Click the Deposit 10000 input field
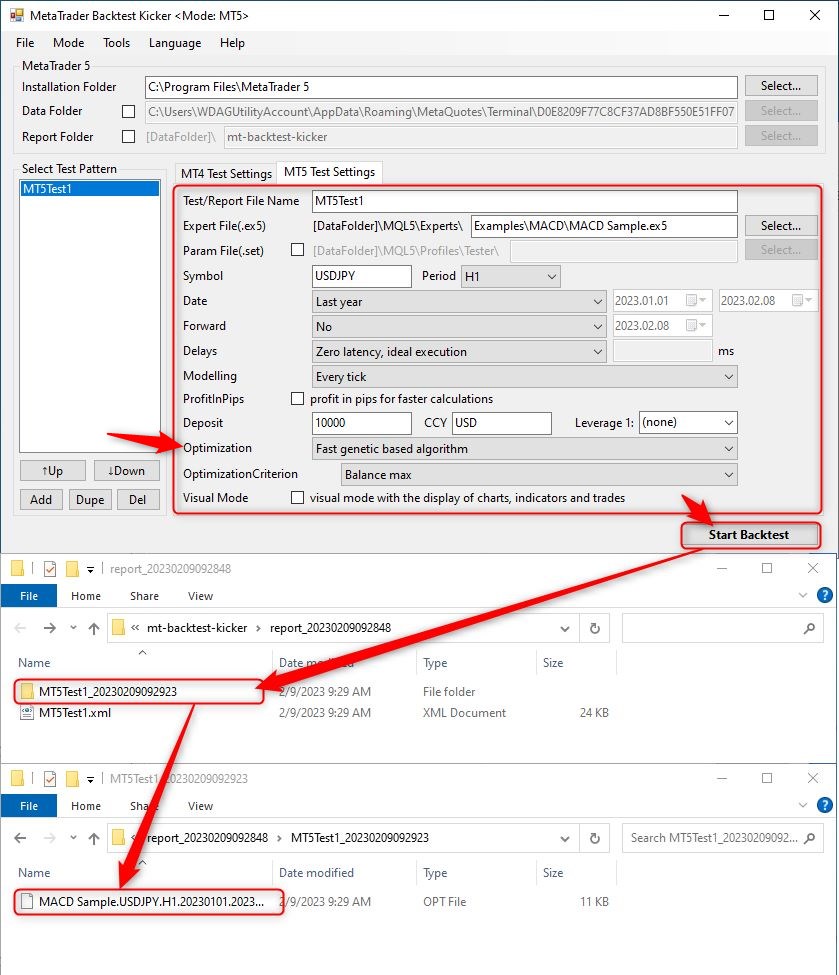Viewport: 839px width, 975px height. (361, 423)
